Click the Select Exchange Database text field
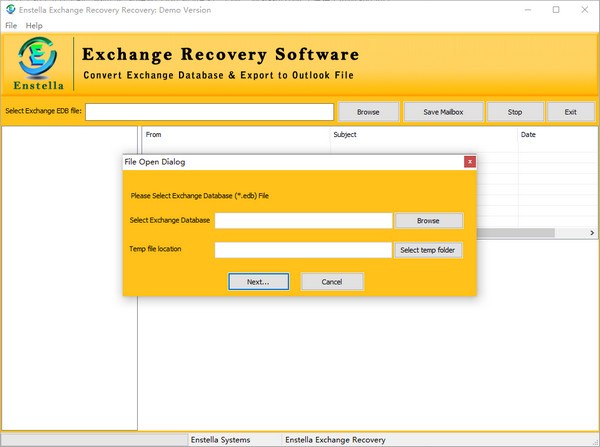Image resolution: width=600 pixels, height=447 pixels. [x=303, y=220]
